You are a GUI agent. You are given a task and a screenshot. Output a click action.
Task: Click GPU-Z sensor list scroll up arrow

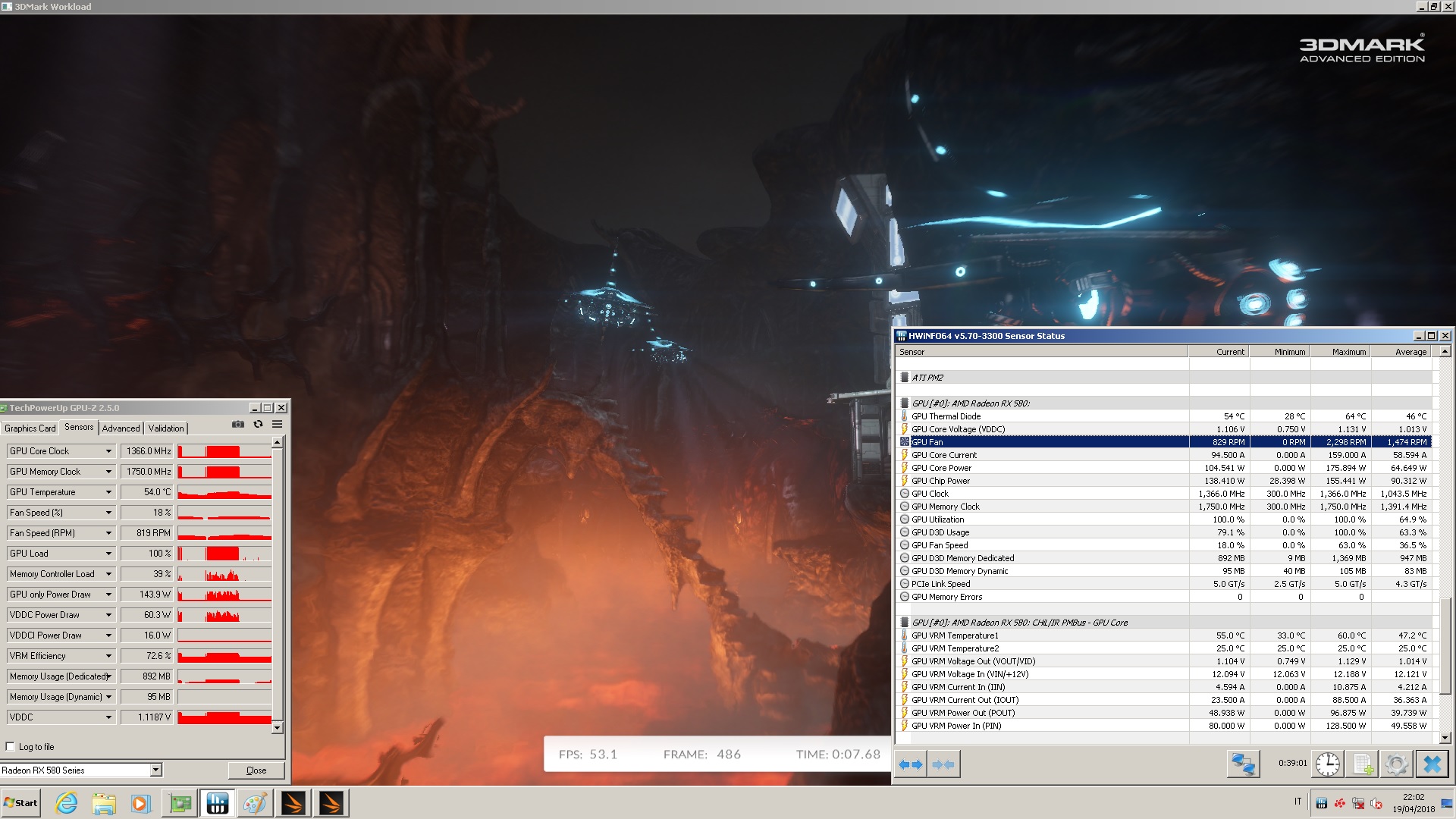point(278,442)
